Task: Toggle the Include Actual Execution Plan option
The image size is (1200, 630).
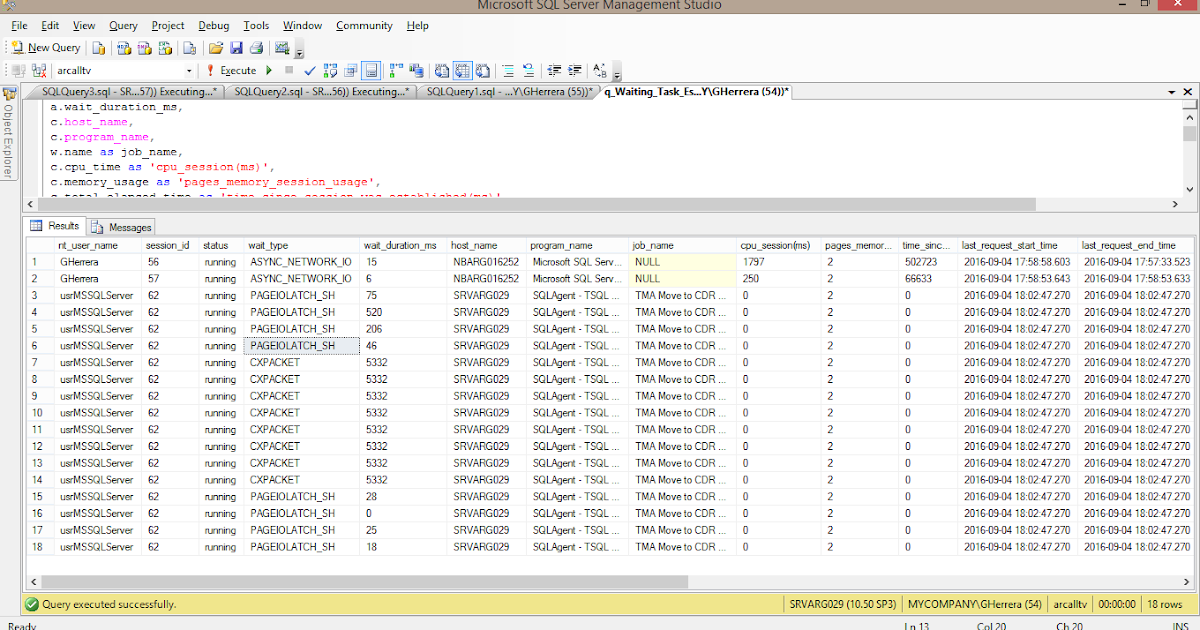Action: (392, 70)
